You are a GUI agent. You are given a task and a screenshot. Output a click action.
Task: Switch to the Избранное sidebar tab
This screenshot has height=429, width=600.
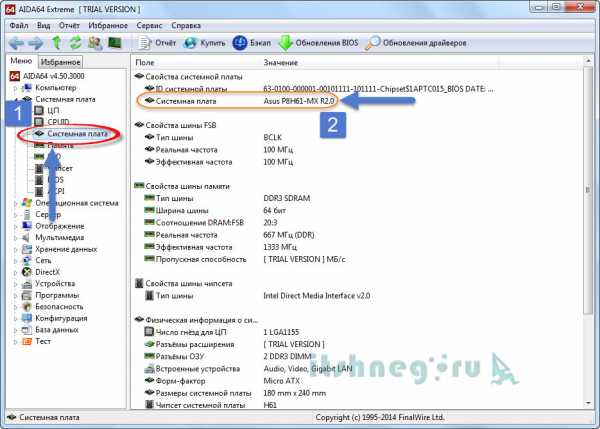pos(60,62)
